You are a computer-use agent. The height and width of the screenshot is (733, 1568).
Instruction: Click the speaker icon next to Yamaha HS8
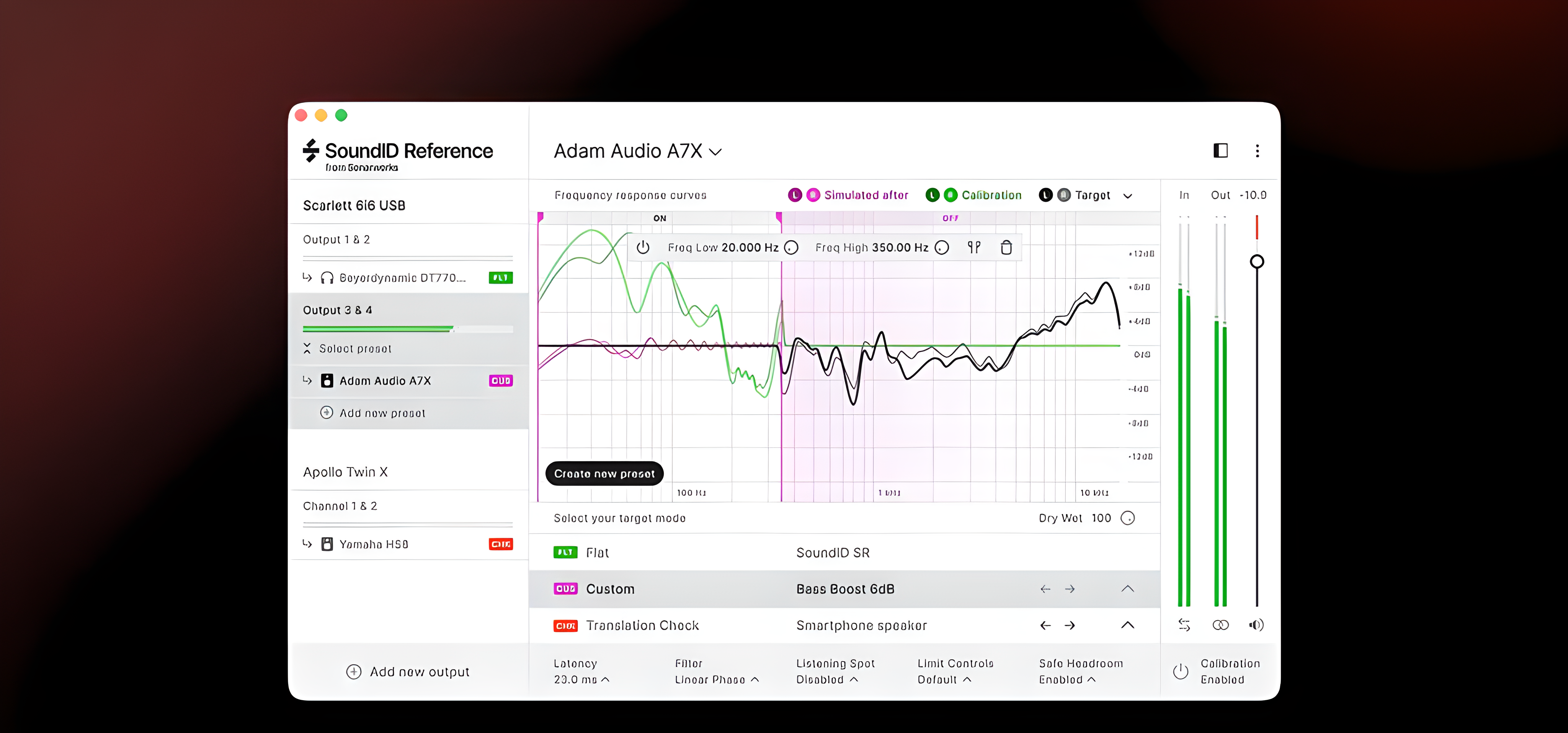tap(327, 544)
